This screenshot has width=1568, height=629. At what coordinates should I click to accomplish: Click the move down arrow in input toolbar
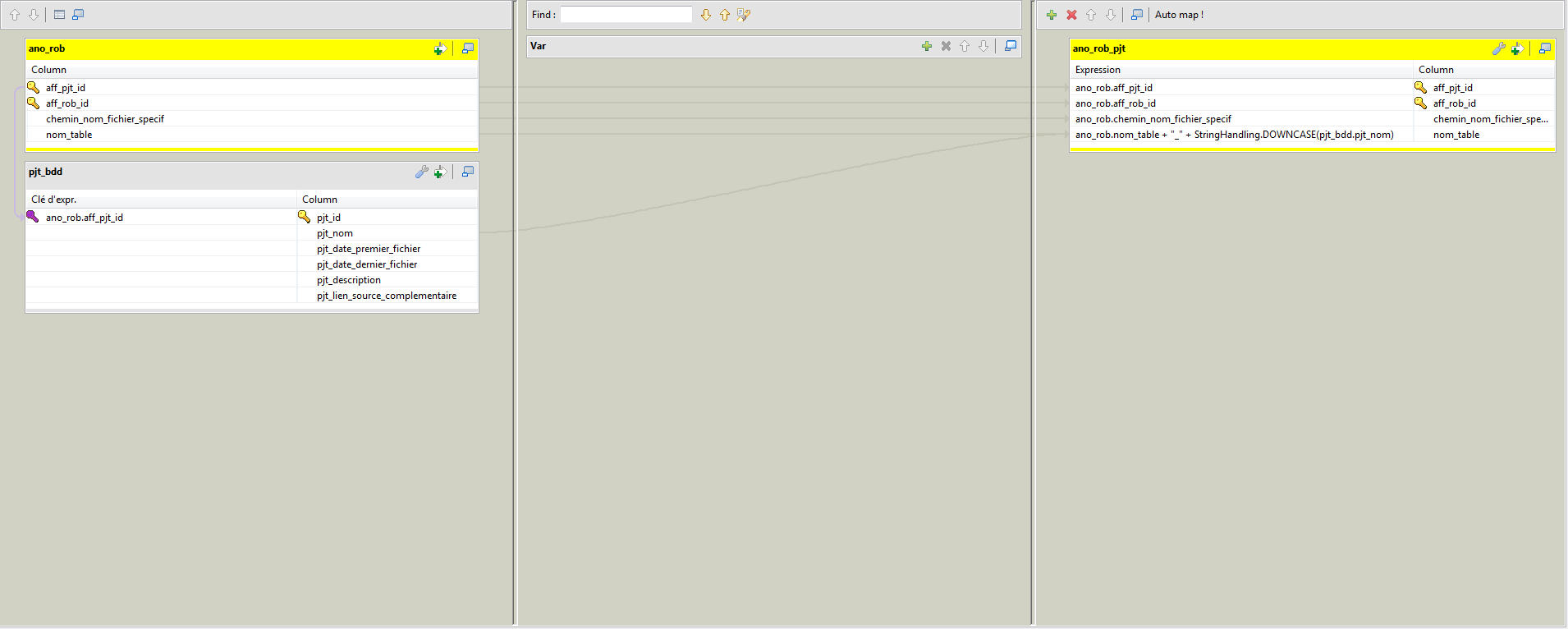(x=34, y=15)
